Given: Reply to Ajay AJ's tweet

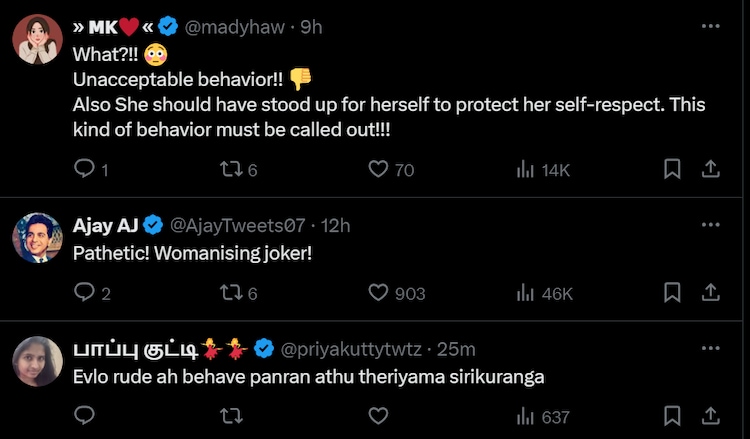Looking at the screenshot, I should [x=85, y=293].
